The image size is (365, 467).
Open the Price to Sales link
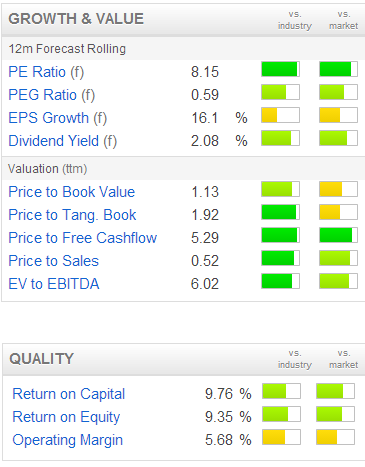click(x=54, y=261)
